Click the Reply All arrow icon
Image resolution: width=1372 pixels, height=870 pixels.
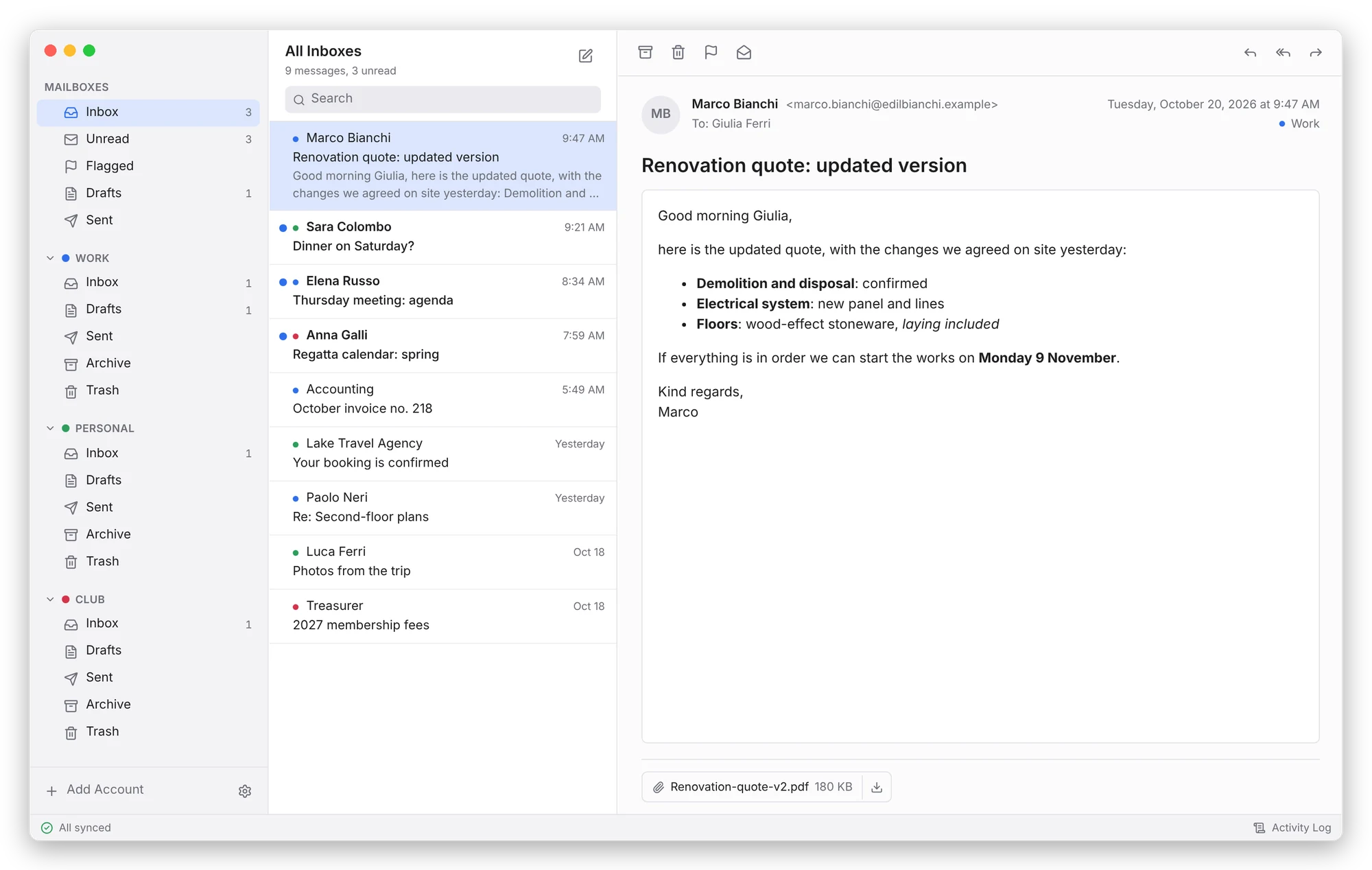pos(1283,53)
